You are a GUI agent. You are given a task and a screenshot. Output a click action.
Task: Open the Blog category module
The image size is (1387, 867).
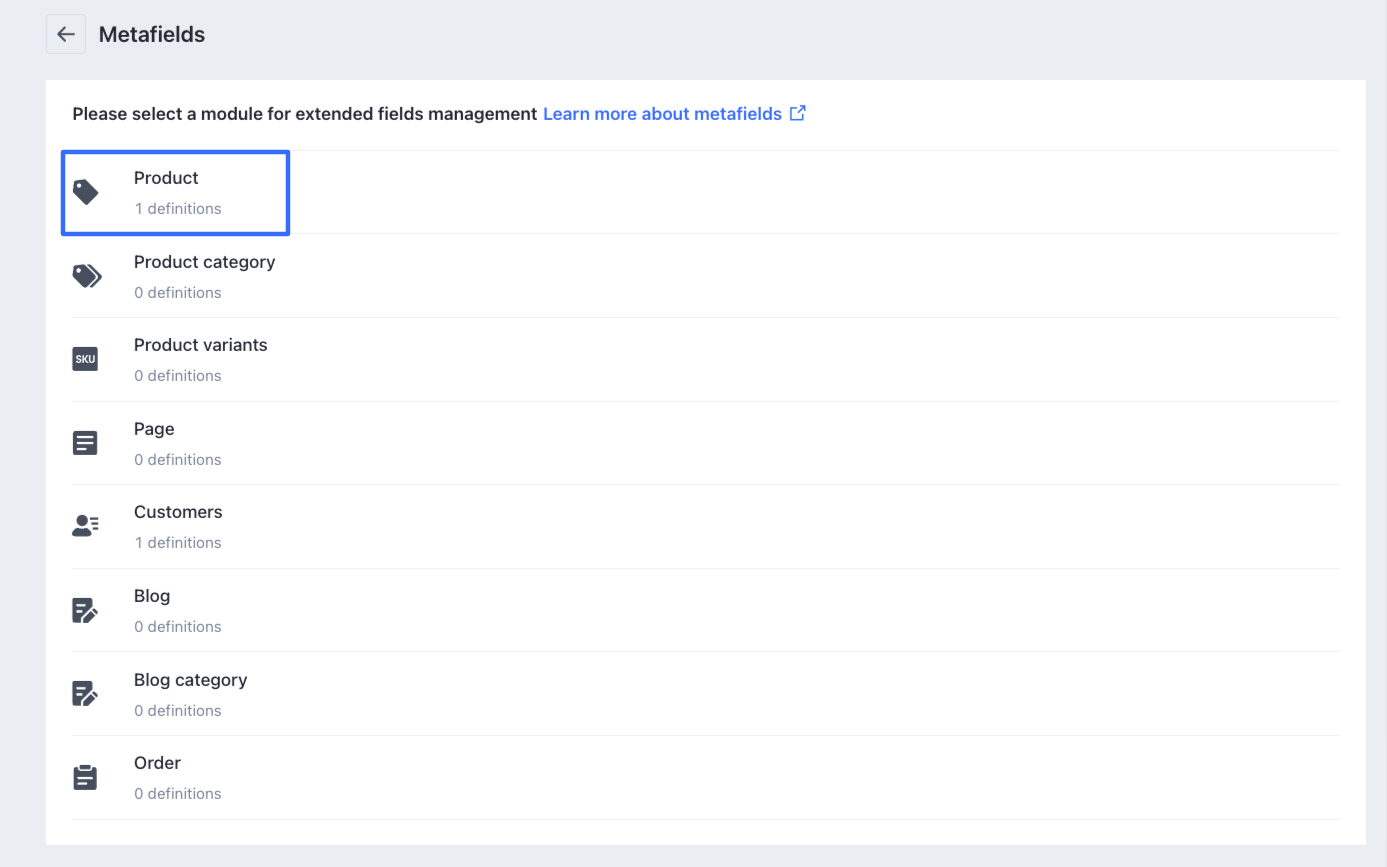[190, 680]
